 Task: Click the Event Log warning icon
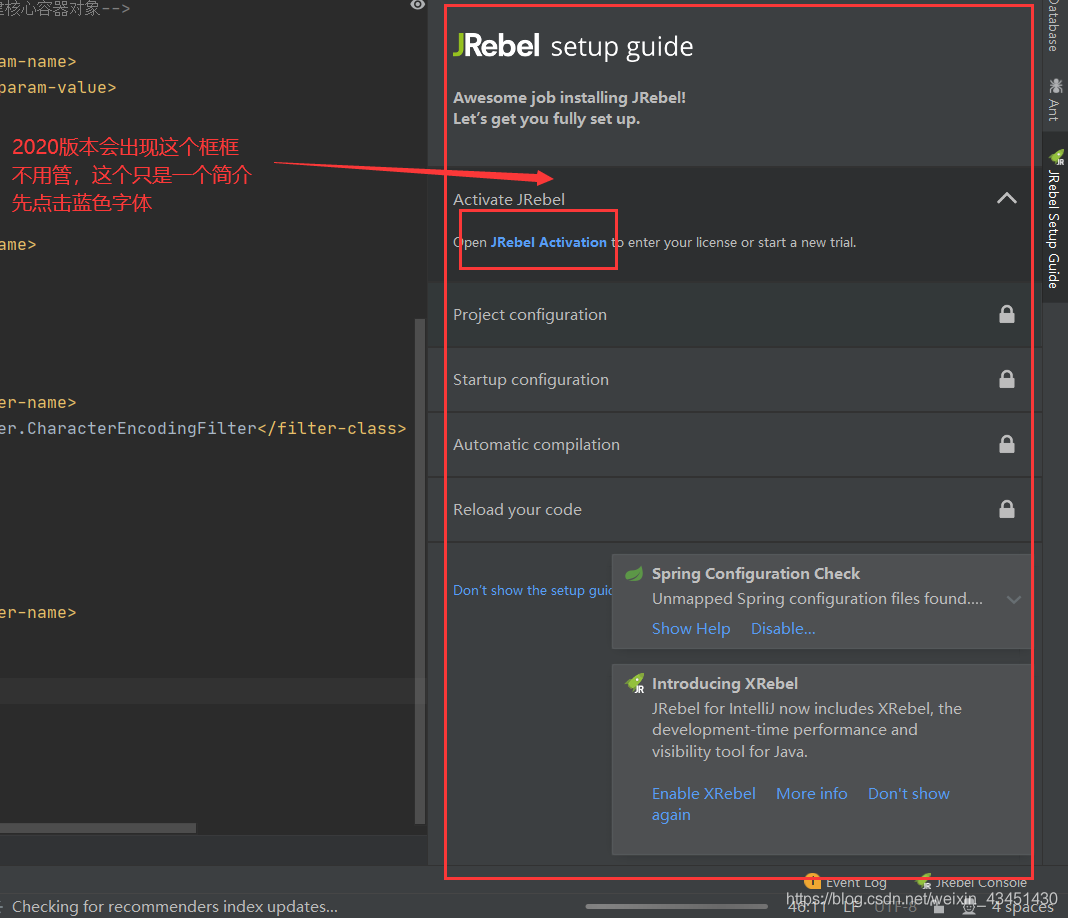coord(813,882)
